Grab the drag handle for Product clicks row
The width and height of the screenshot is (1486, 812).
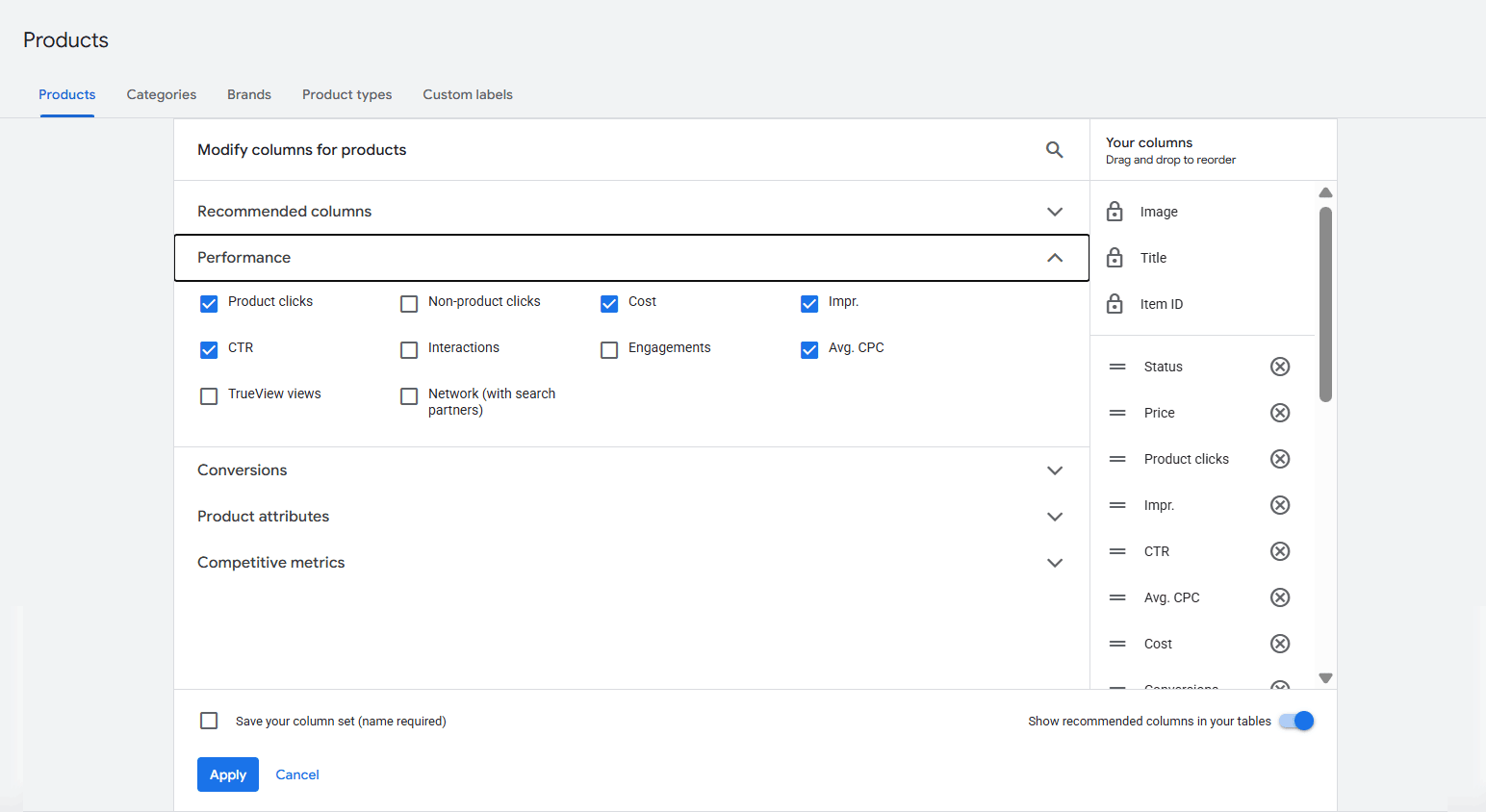point(1117,459)
